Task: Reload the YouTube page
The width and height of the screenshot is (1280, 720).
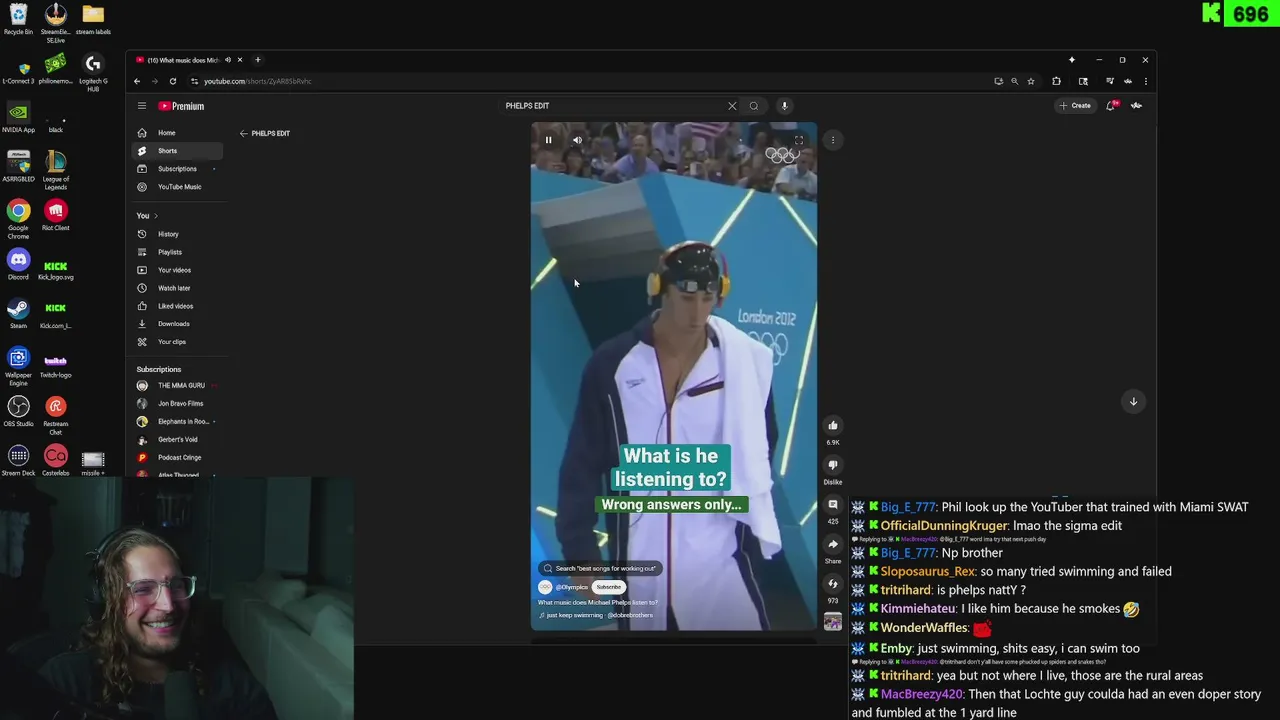Action: (x=173, y=81)
